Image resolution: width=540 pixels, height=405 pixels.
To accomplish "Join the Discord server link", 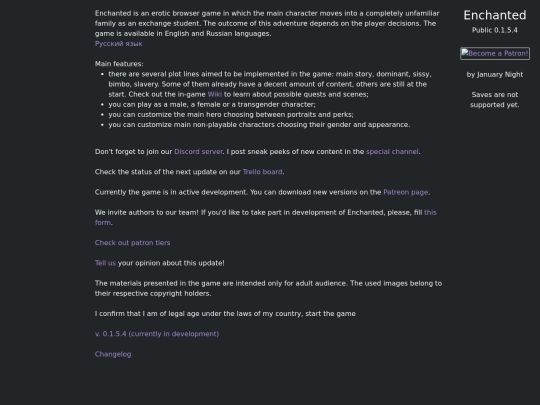I will [x=198, y=152].
